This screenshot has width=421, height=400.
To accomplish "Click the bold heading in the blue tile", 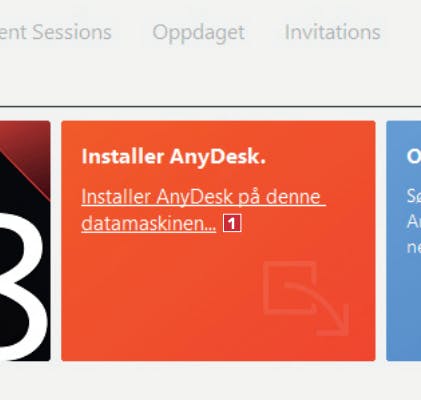I will click(414, 156).
